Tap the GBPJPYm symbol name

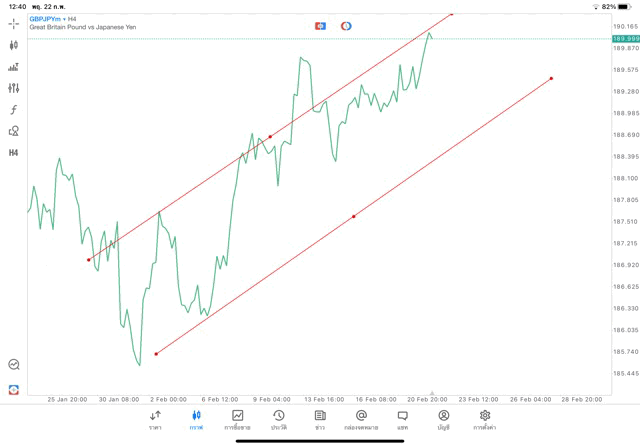point(47,19)
